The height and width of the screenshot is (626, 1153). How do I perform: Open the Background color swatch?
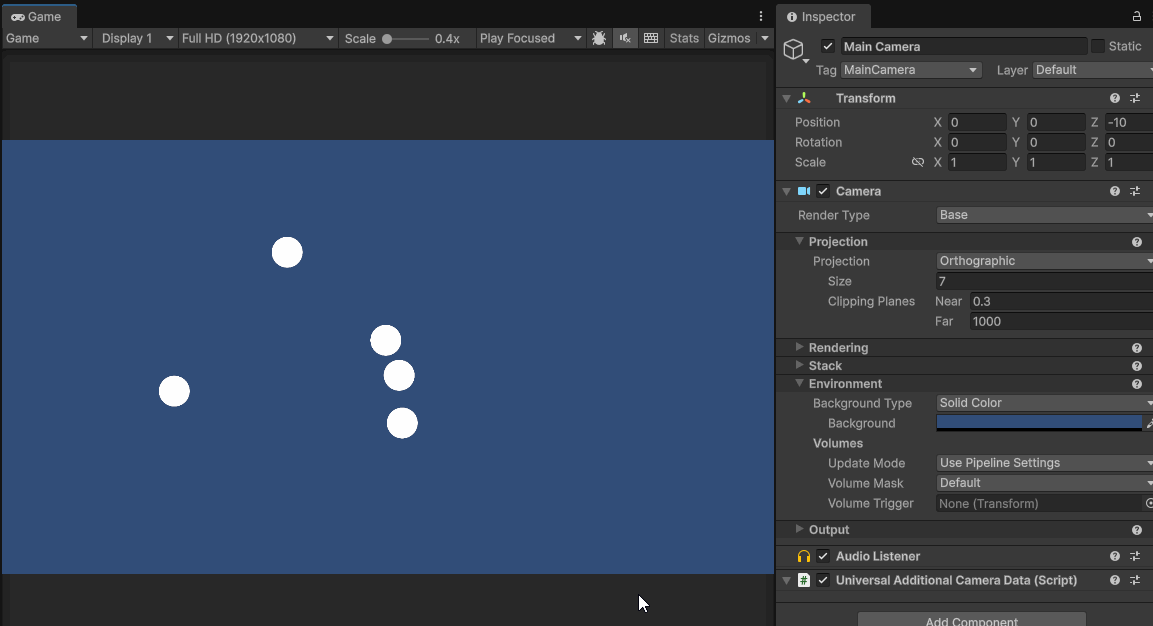pyautogui.click(x=1039, y=423)
